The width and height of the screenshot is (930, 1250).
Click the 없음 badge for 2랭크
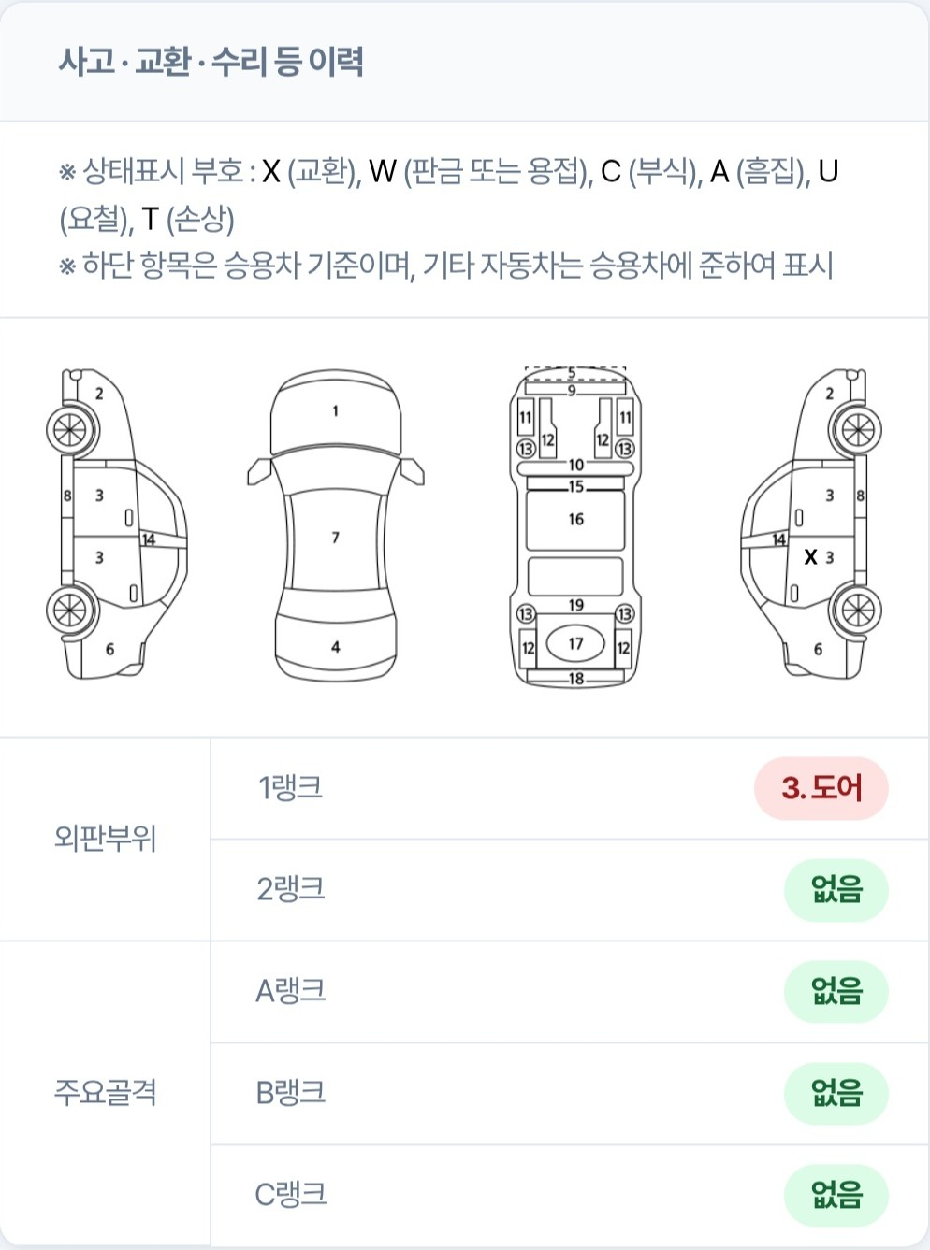(836, 890)
